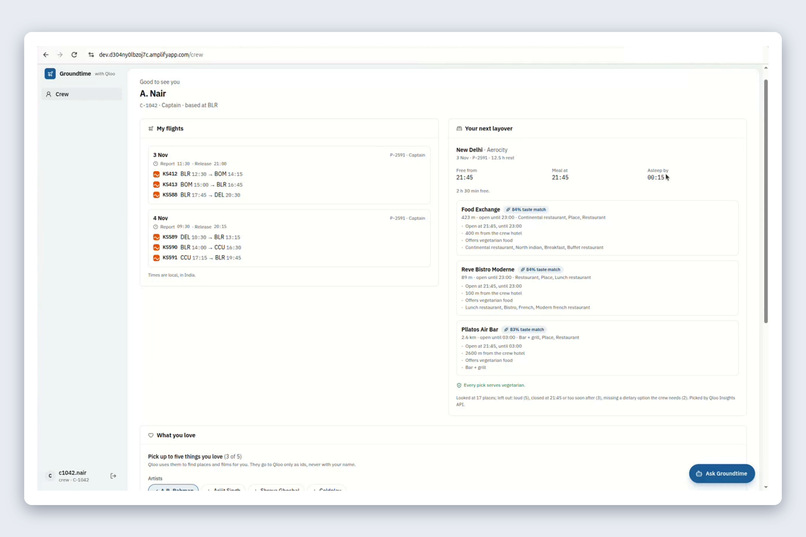Click the 'Asleep by' 00:15 value
806x537 pixels.
pyautogui.click(x=656, y=177)
